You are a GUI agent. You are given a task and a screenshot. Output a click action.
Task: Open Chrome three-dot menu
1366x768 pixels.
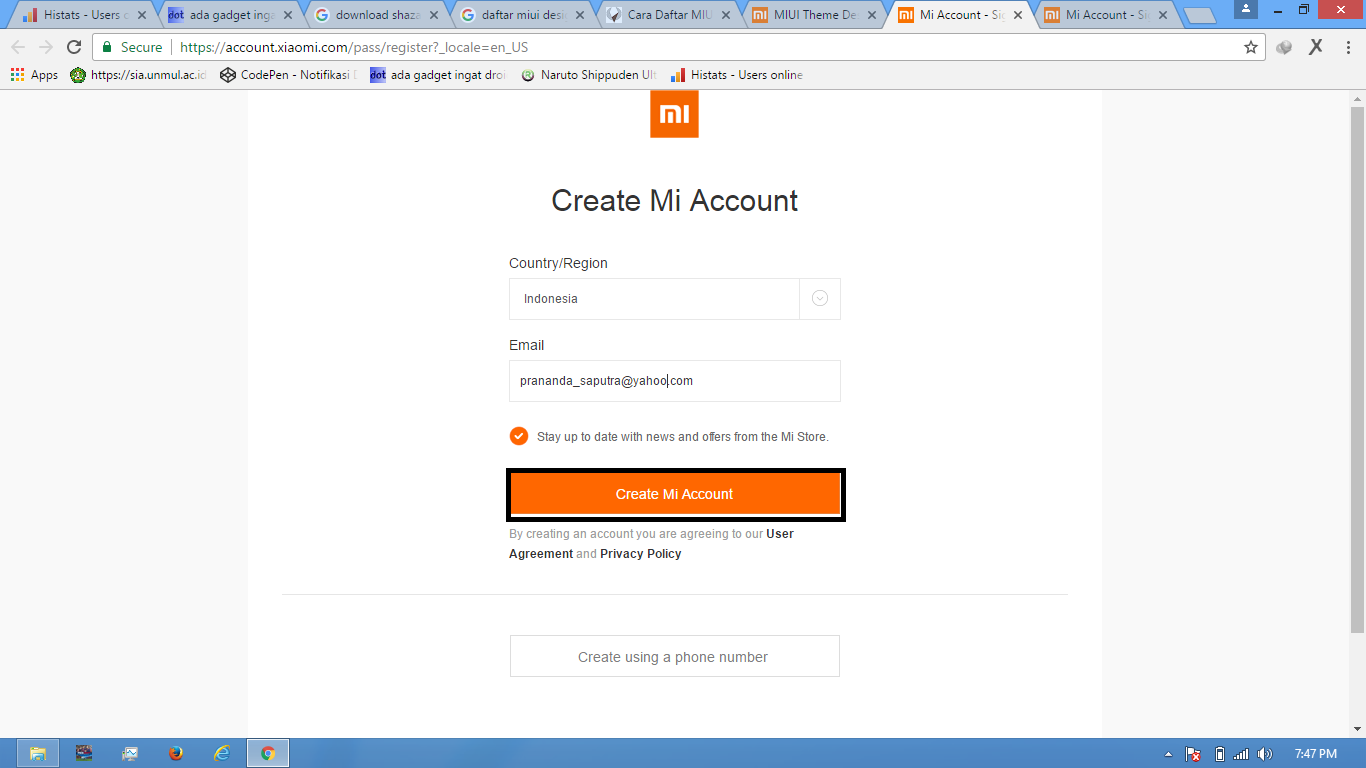coord(1348,47)
